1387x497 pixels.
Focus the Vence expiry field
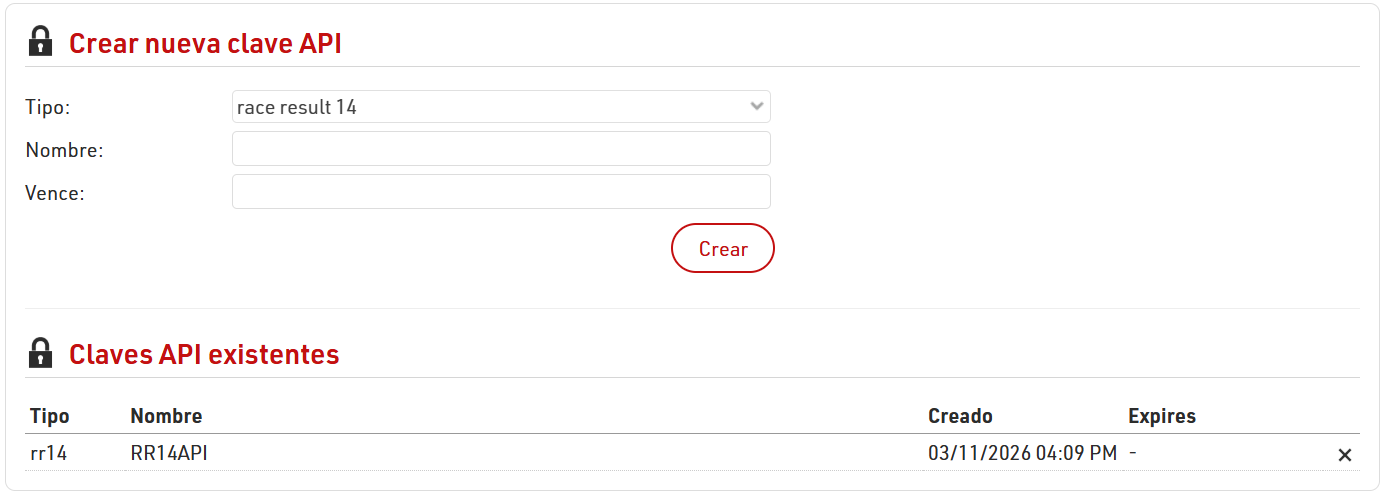pyautogui.click(x=501, y=192)
